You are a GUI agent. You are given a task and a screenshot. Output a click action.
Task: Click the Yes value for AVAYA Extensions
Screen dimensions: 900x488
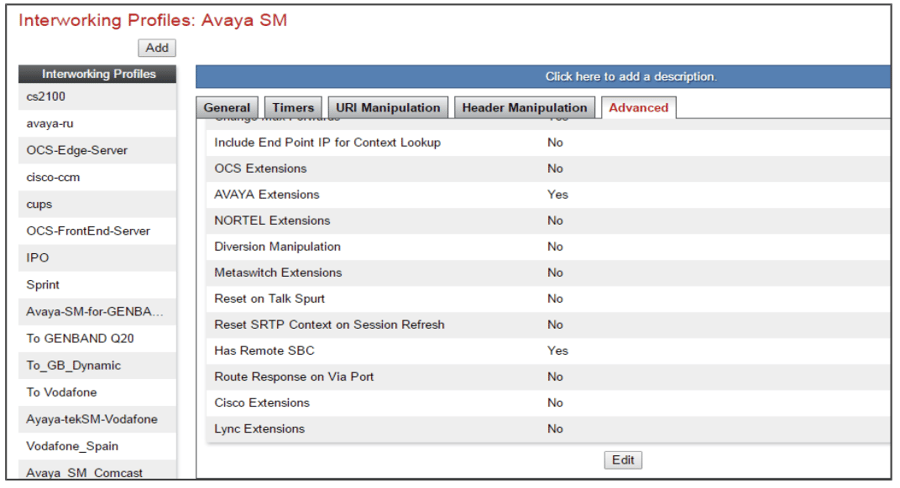click(557, 195)
